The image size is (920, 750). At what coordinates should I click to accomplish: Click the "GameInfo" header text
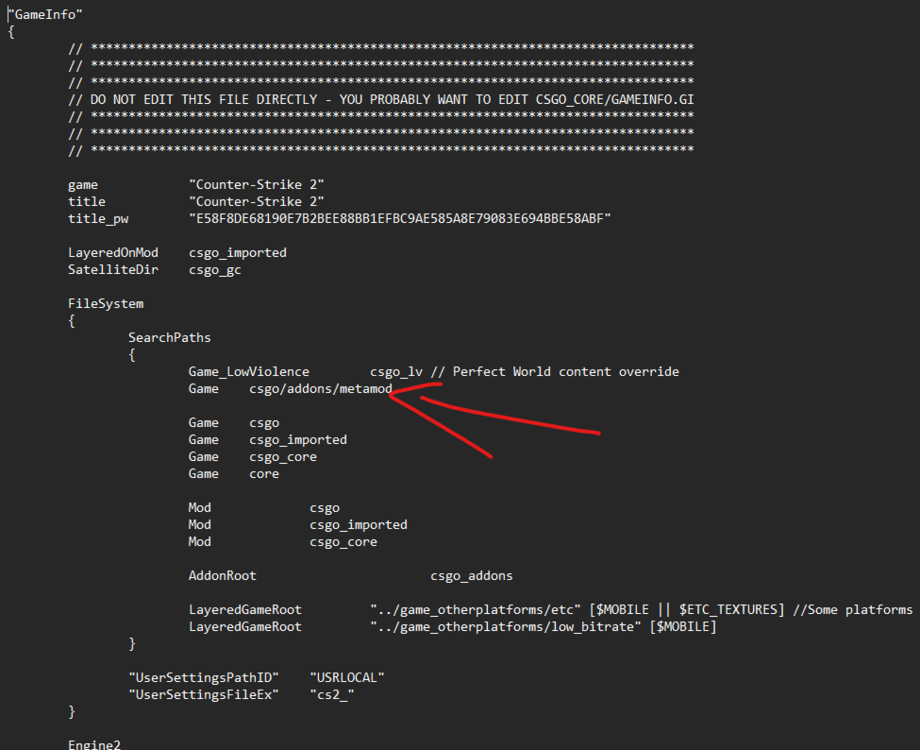tap(45, 15)
